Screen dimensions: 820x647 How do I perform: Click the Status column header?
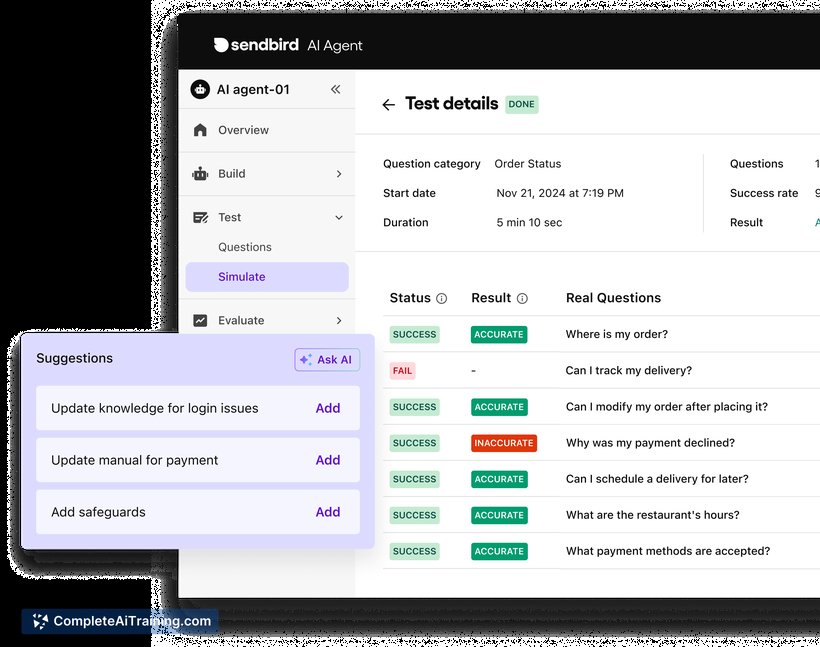pyautogui.click(x=410, y=298)
